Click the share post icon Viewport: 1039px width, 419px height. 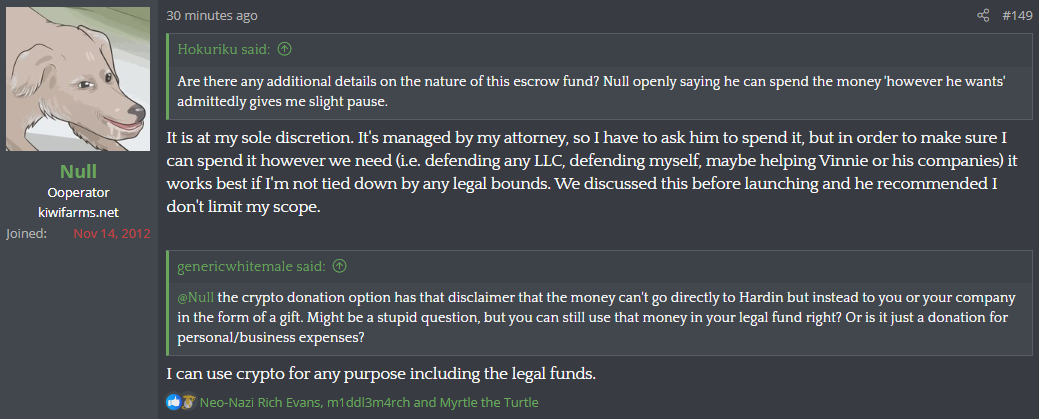[x=983, y=15]
